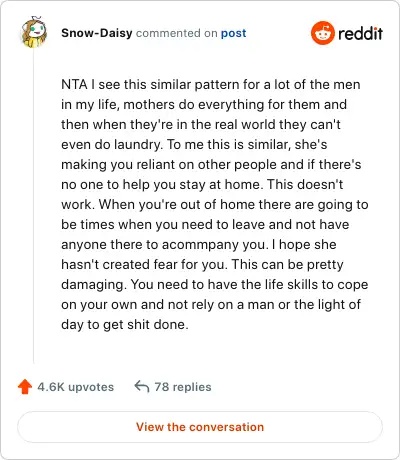The height and width of the screenshot is (460, 400).
Task: Click the 'commented on' text
Action: point(177,33)
